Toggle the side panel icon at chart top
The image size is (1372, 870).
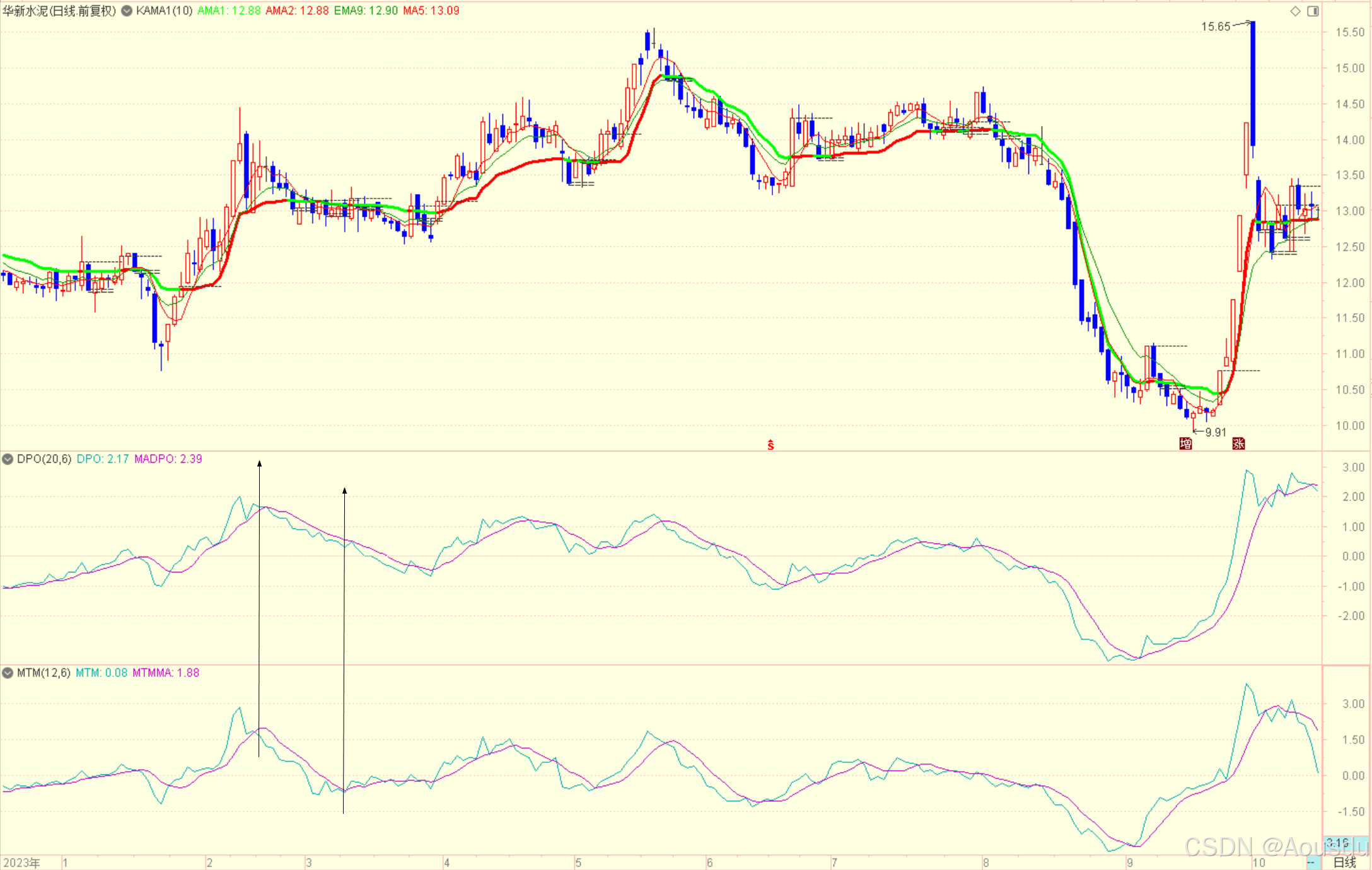(1313, 11)
